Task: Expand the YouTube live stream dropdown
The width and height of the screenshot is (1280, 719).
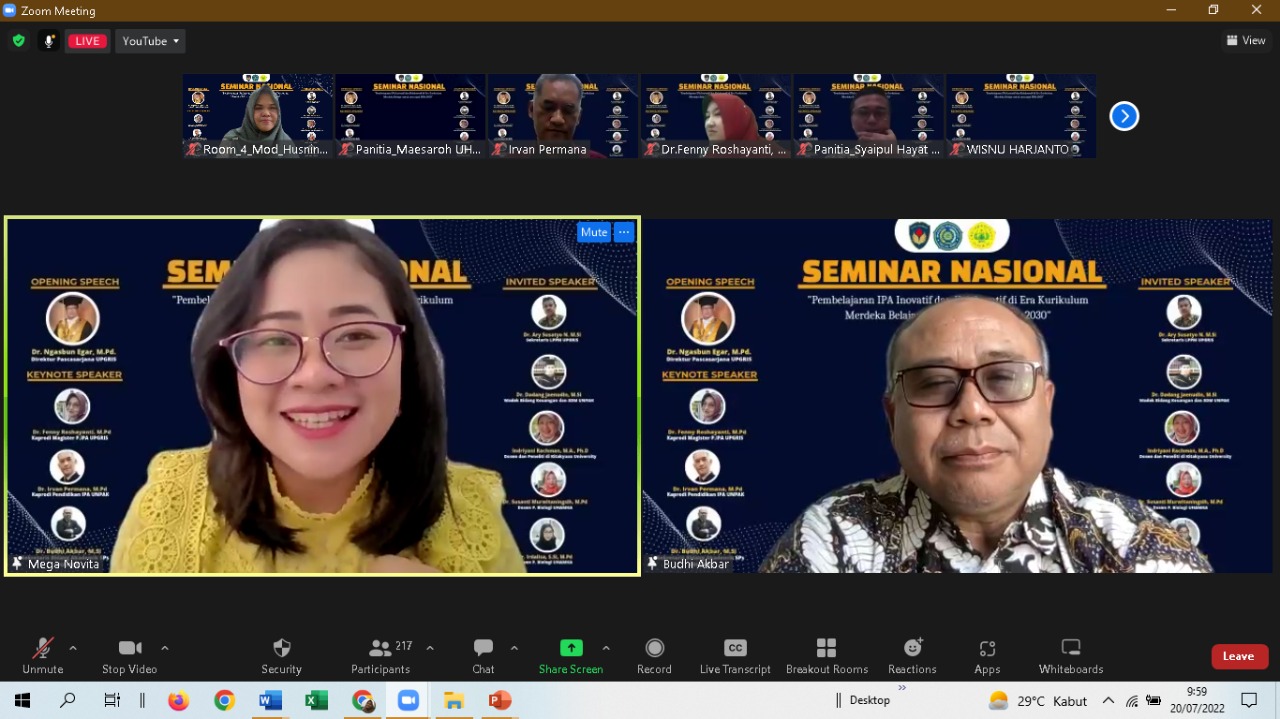Action: (150, 41)
